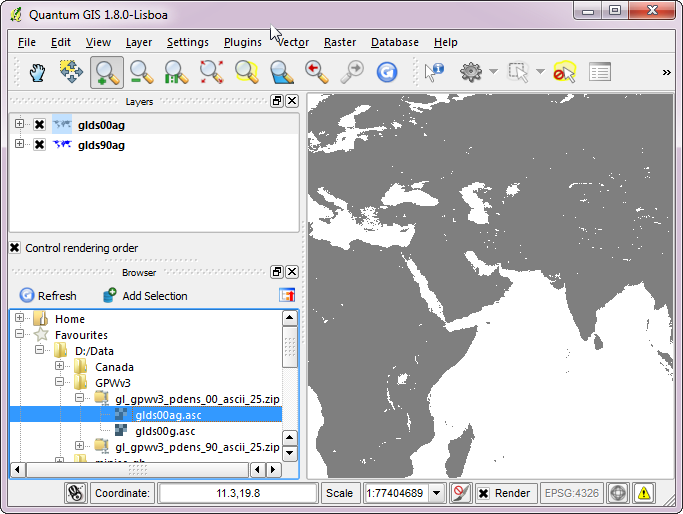The image size is (683, 514).
Task: Click Zoom Full extent icon
Action: point(211,72)
